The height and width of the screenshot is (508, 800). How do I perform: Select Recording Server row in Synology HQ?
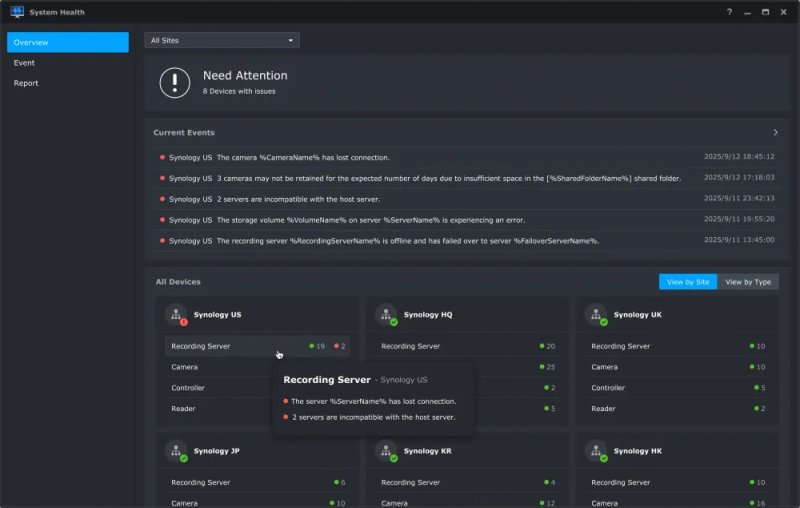468,346
